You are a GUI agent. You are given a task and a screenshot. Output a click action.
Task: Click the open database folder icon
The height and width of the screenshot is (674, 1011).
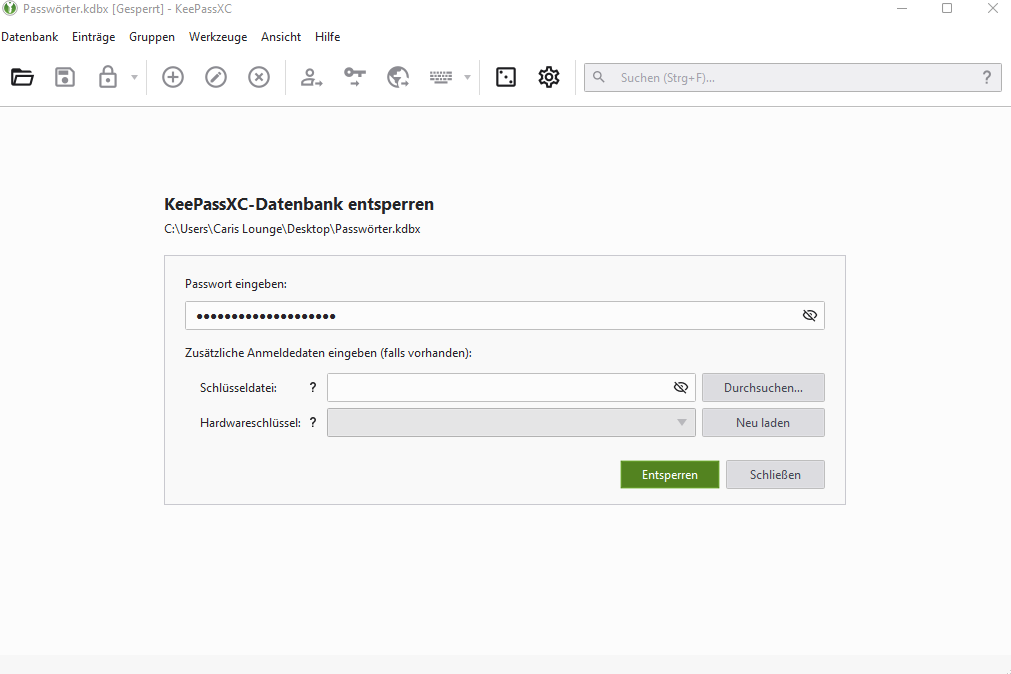pyautogui.click(x=22, y=77)
